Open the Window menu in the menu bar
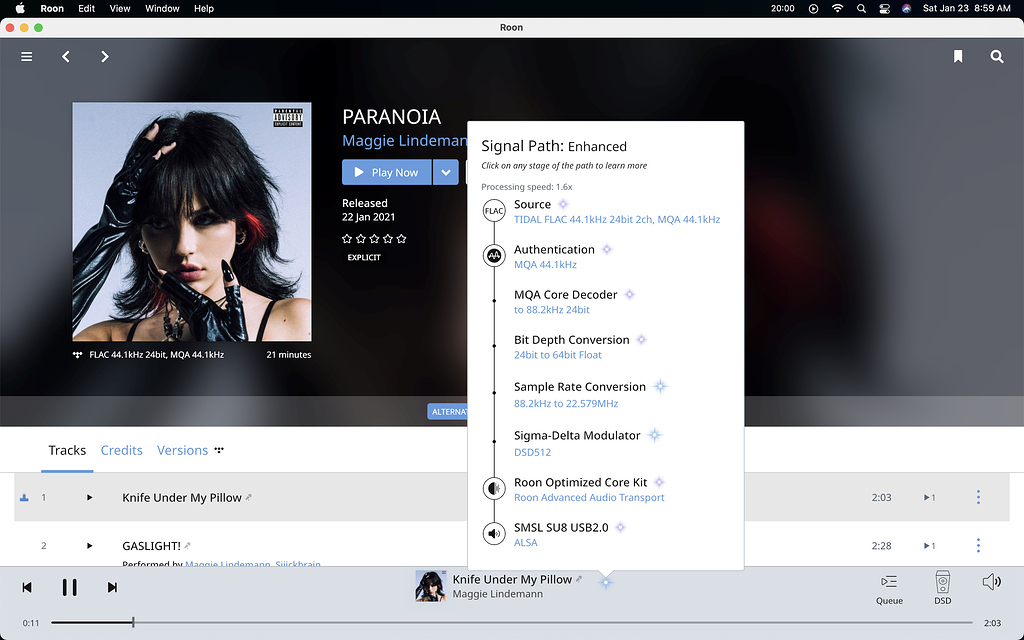 [161, 8]
